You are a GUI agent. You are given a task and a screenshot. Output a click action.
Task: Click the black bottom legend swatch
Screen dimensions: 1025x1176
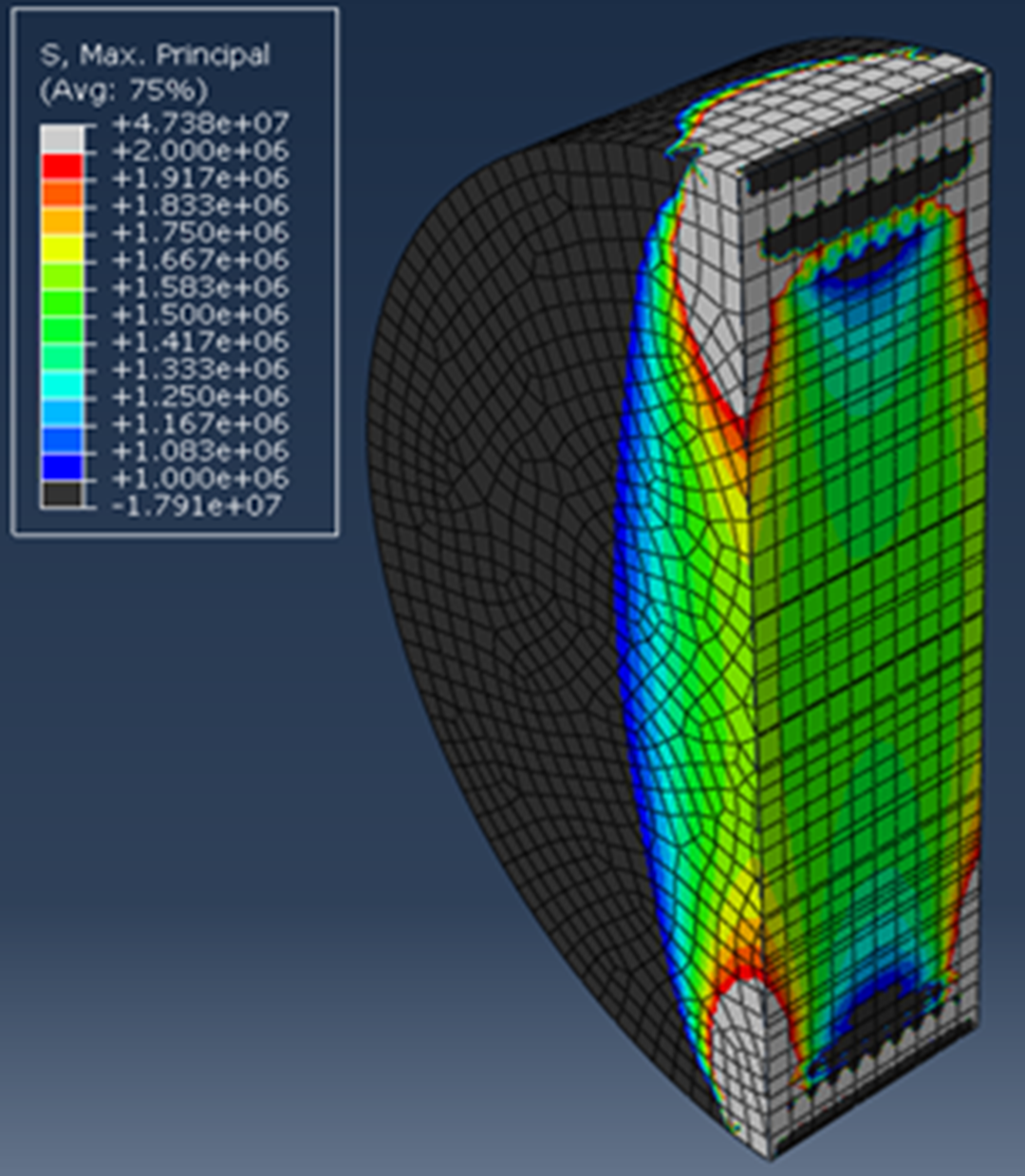62,494
